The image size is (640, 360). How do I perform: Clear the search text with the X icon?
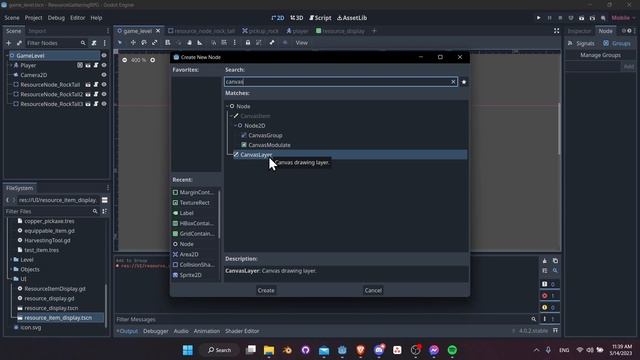453,82
